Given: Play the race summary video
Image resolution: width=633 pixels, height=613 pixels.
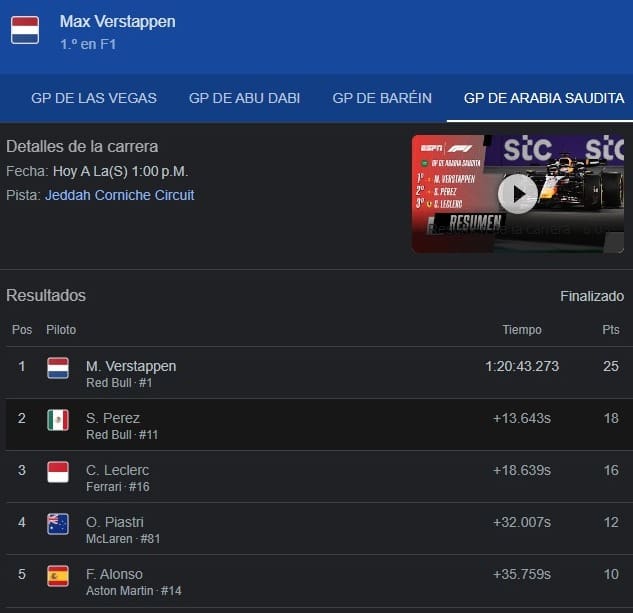Looking at the screenshot, I should coord(517,193).
